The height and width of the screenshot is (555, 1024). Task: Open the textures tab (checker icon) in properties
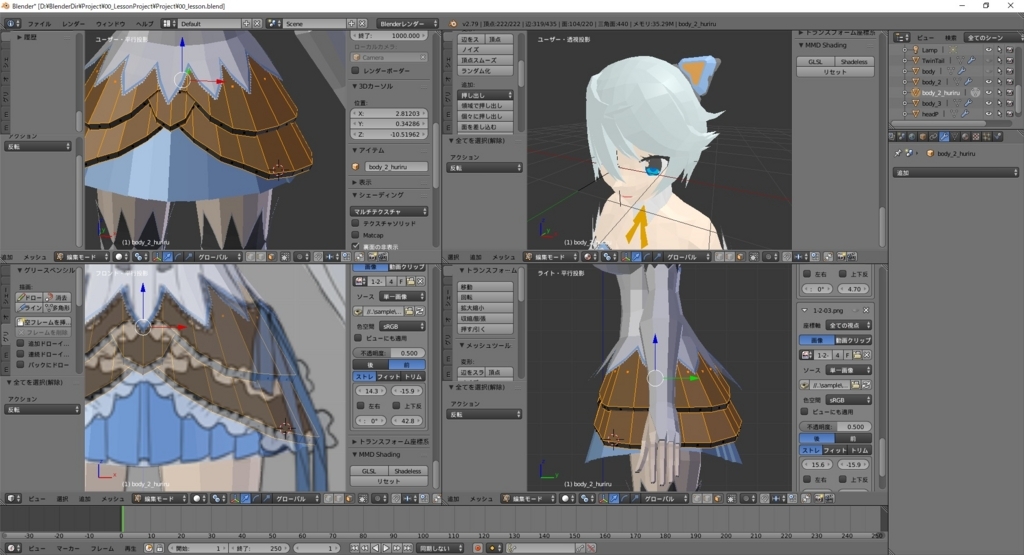976,136
